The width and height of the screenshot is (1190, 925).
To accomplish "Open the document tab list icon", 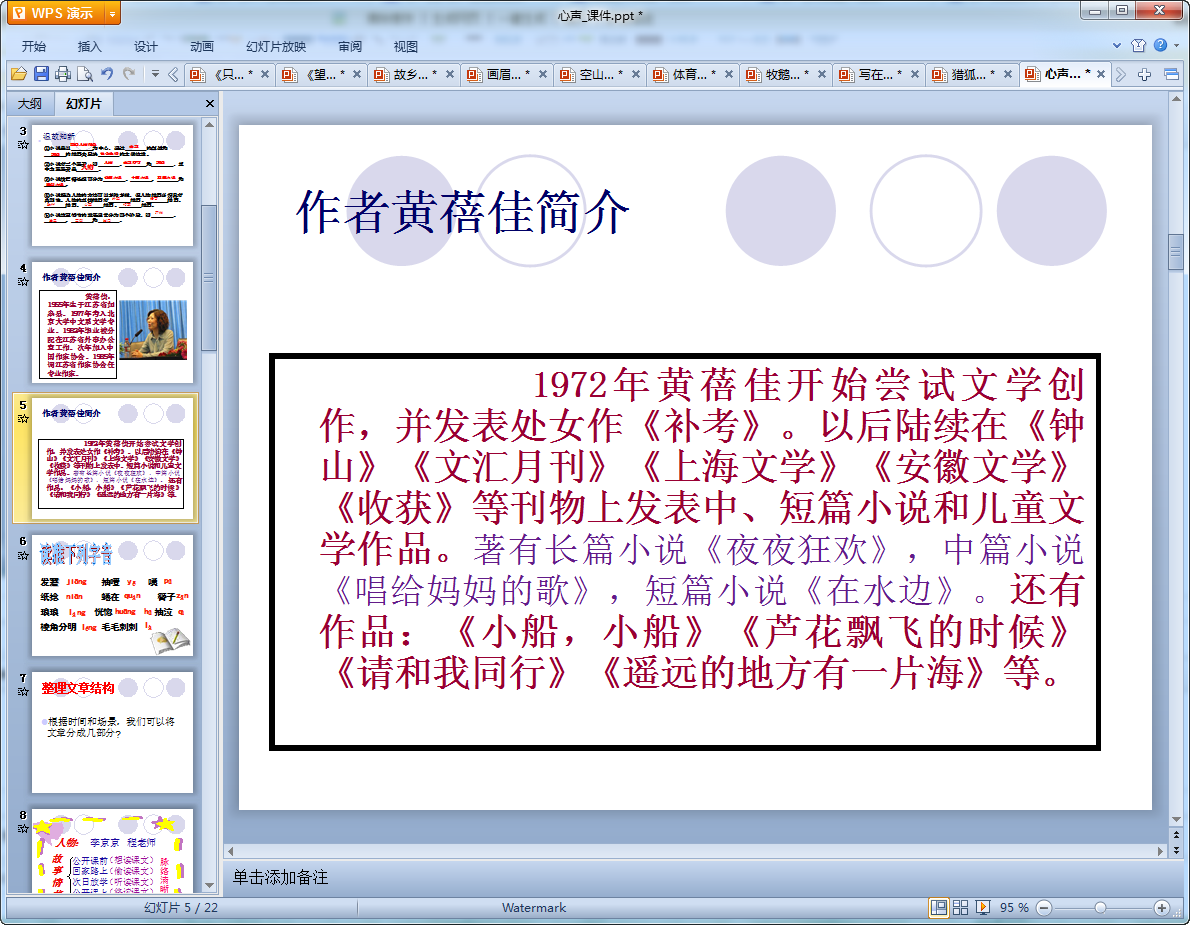I will pos(1171,74).
